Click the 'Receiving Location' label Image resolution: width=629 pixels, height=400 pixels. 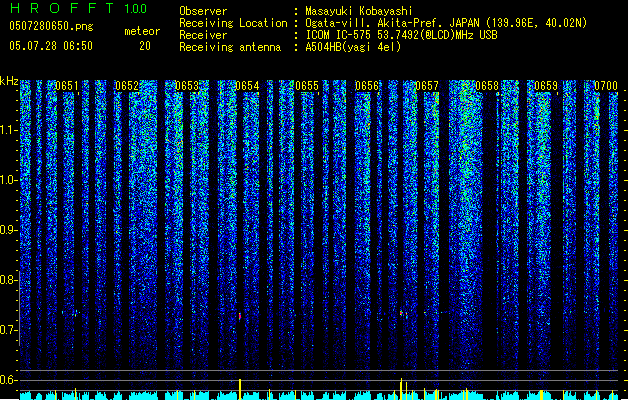click(x=233, y=23)
